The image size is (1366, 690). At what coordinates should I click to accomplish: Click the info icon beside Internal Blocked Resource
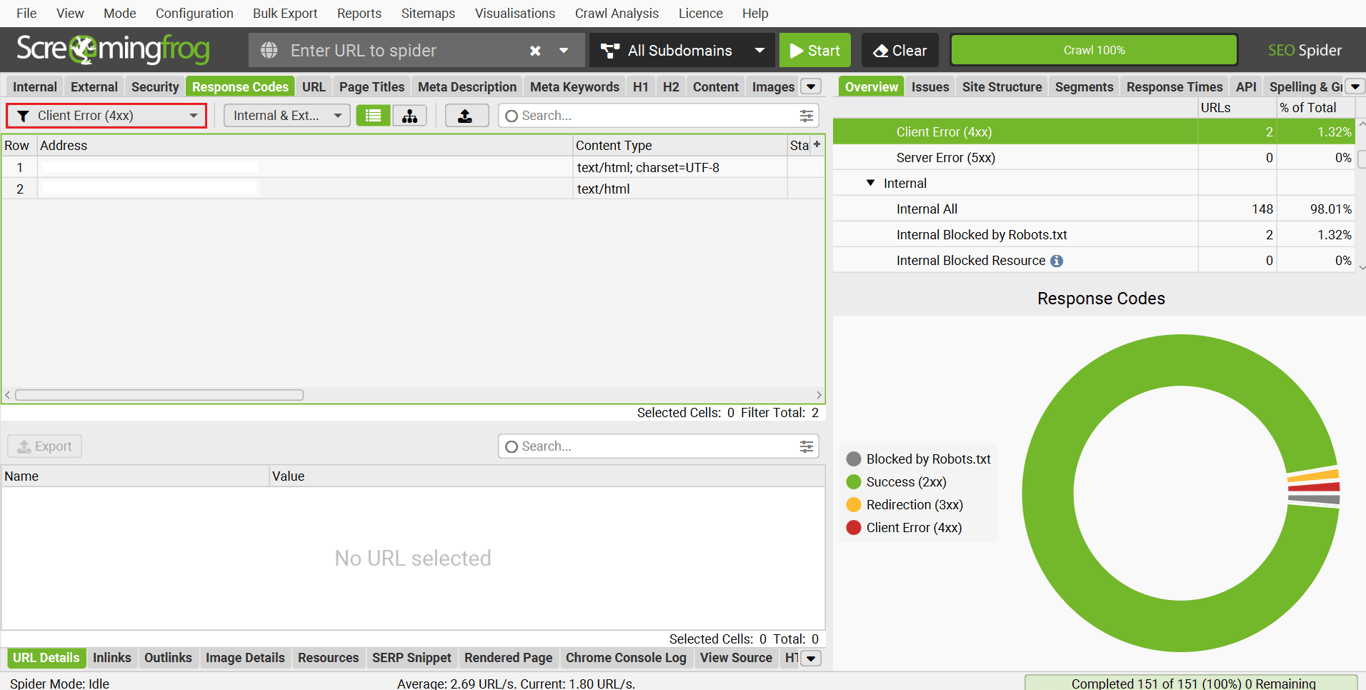1057,260
